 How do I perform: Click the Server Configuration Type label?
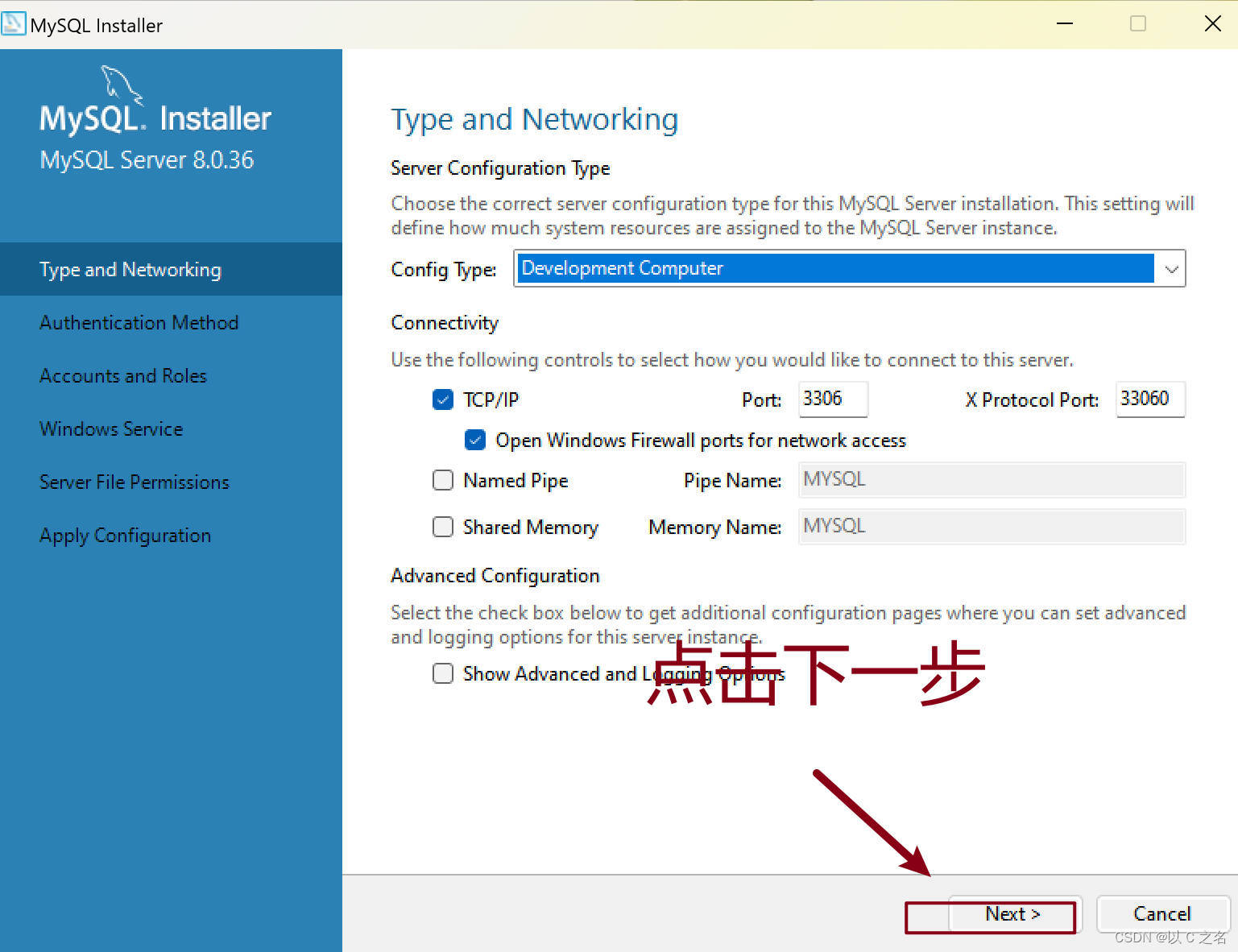coord(500,168)
